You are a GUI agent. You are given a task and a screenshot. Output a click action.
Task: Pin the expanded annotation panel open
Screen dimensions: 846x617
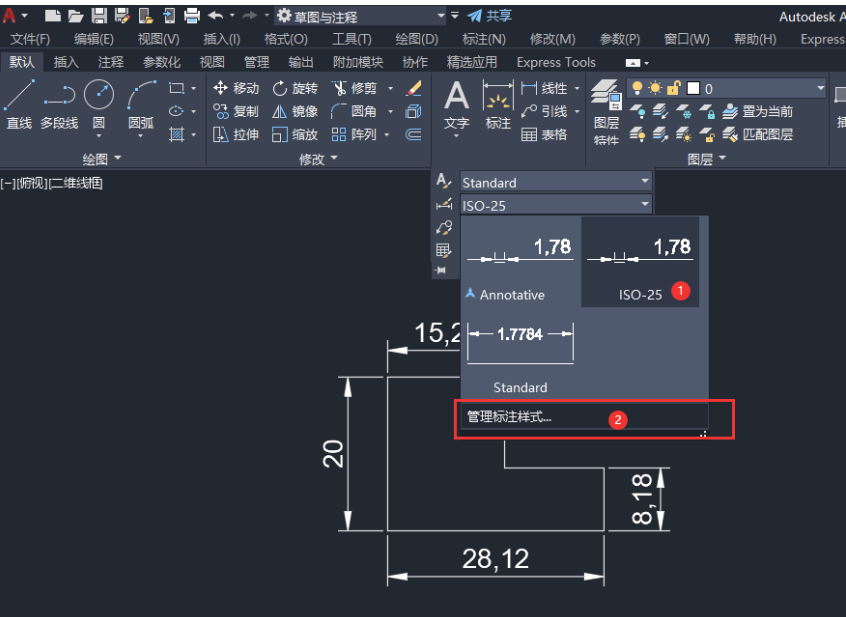441,270
